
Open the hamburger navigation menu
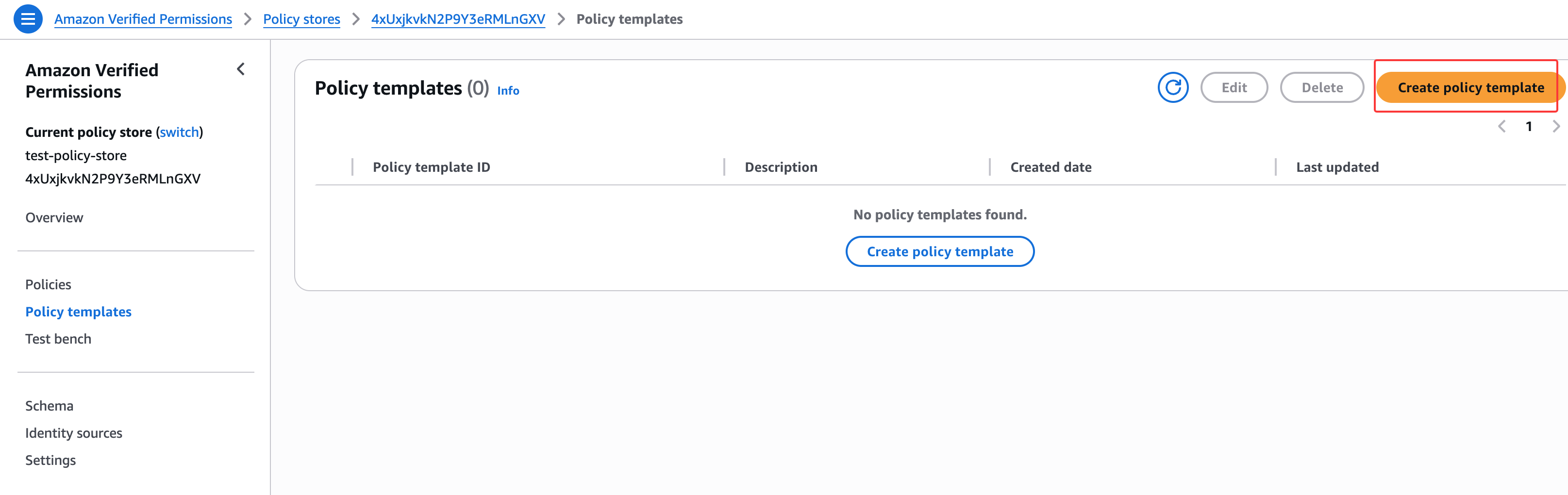coord(27,19)
